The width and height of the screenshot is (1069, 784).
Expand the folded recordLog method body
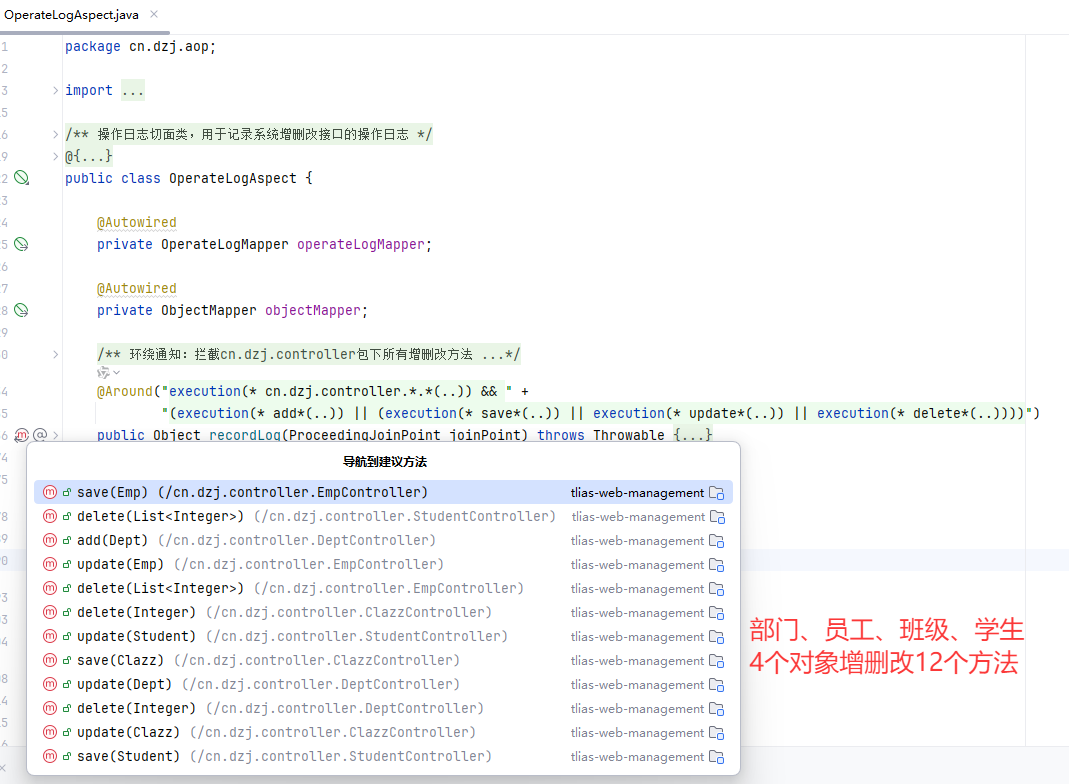[693, 435]
